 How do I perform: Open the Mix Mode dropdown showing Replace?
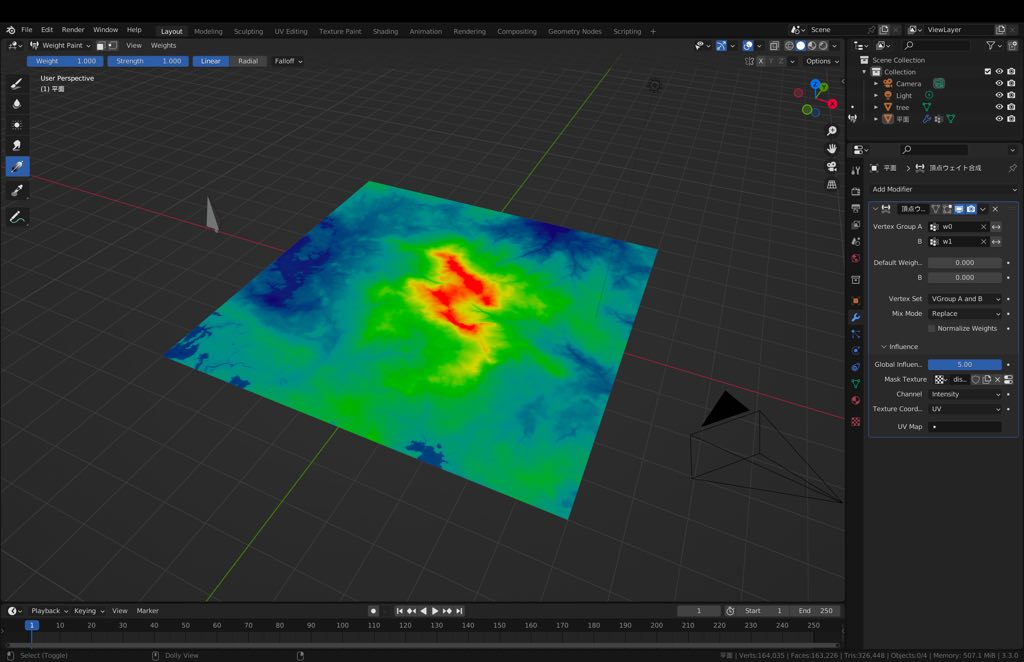(963, 314)
